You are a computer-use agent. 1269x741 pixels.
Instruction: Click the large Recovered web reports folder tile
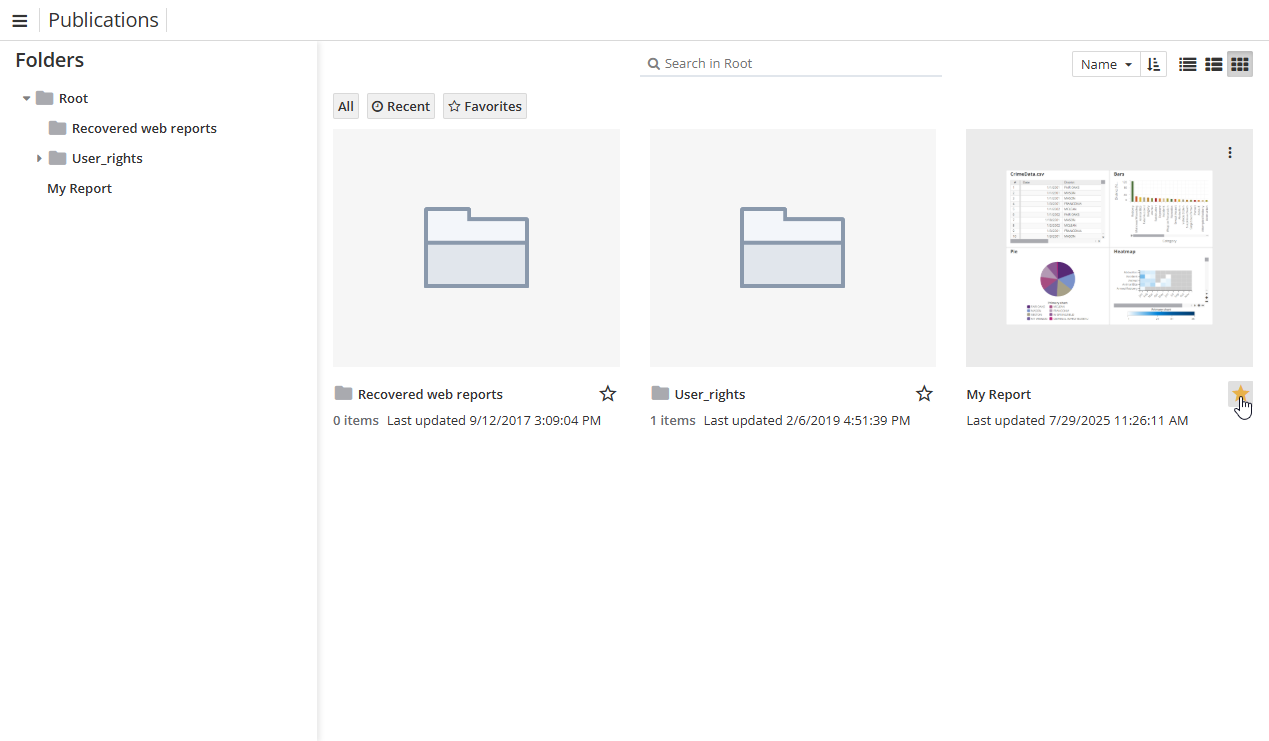click(476, 248)
